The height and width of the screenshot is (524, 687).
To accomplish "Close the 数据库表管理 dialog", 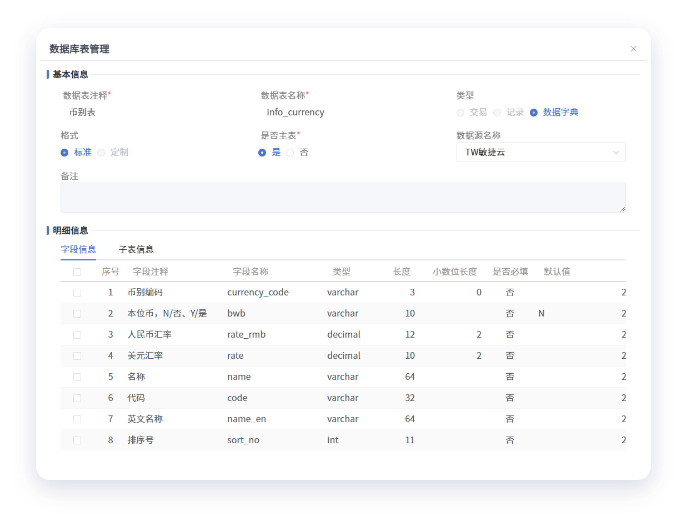I will pyautogui.click(x=633, y=49).
